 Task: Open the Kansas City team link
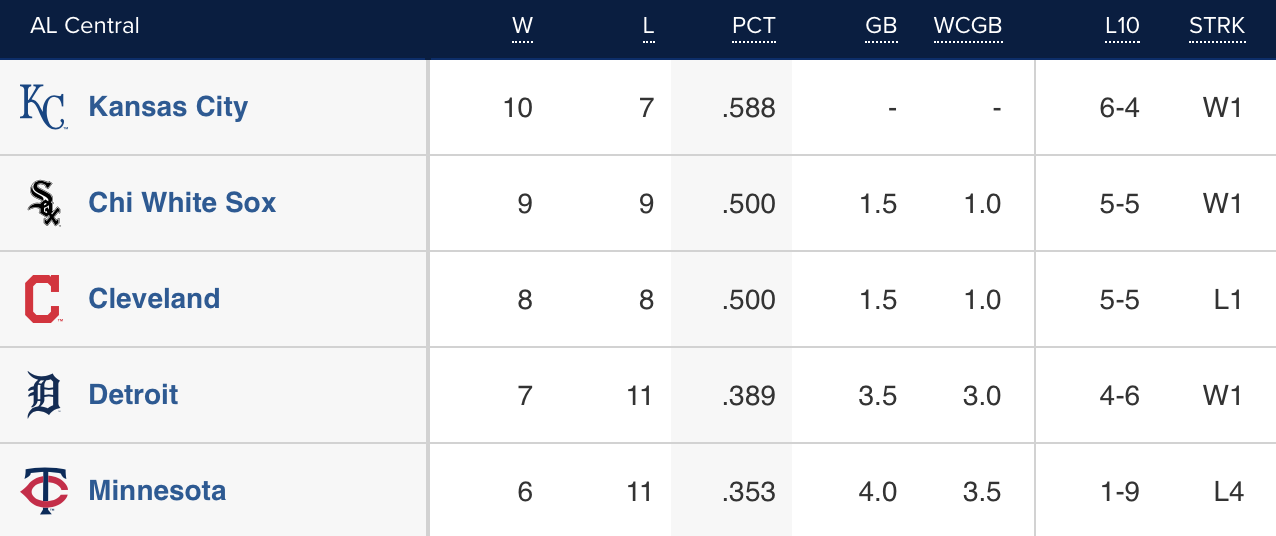pyautogui.click(x=168, y=107)
